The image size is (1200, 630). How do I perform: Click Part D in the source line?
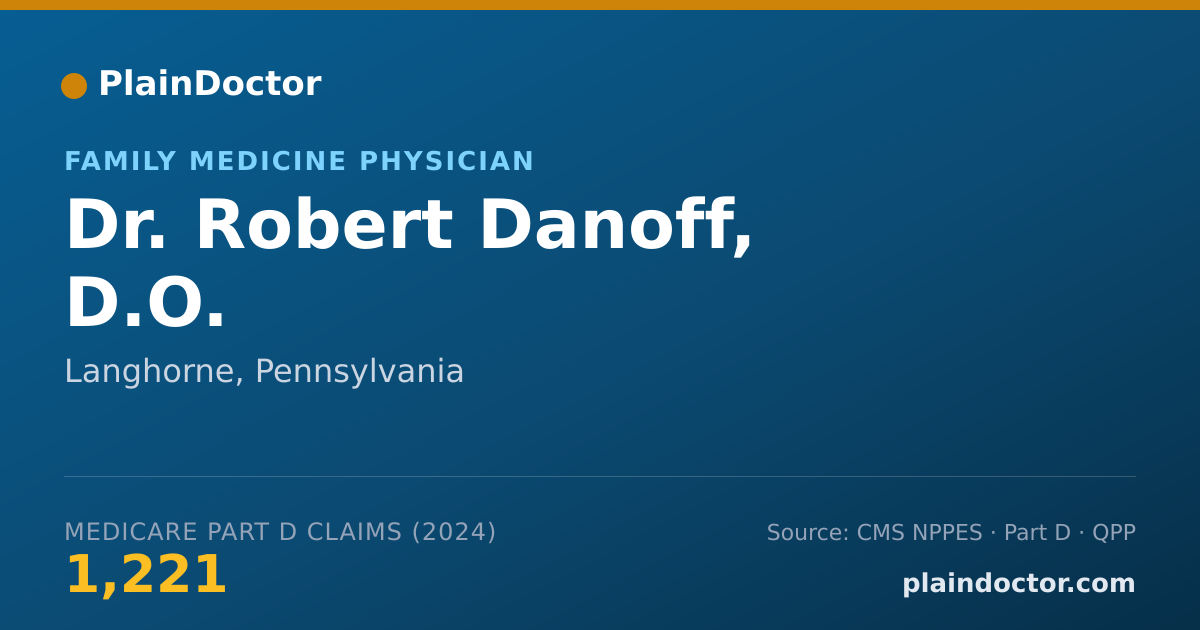(1037, 533)
